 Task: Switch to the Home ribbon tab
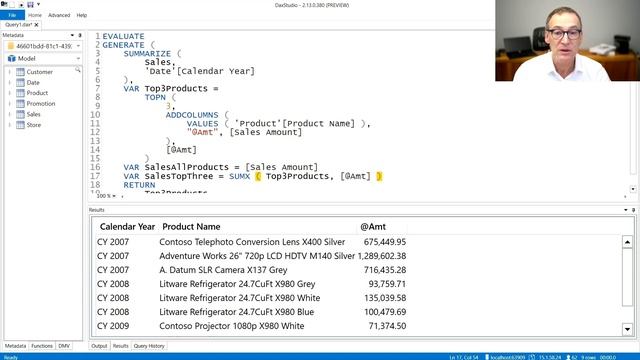35,15
